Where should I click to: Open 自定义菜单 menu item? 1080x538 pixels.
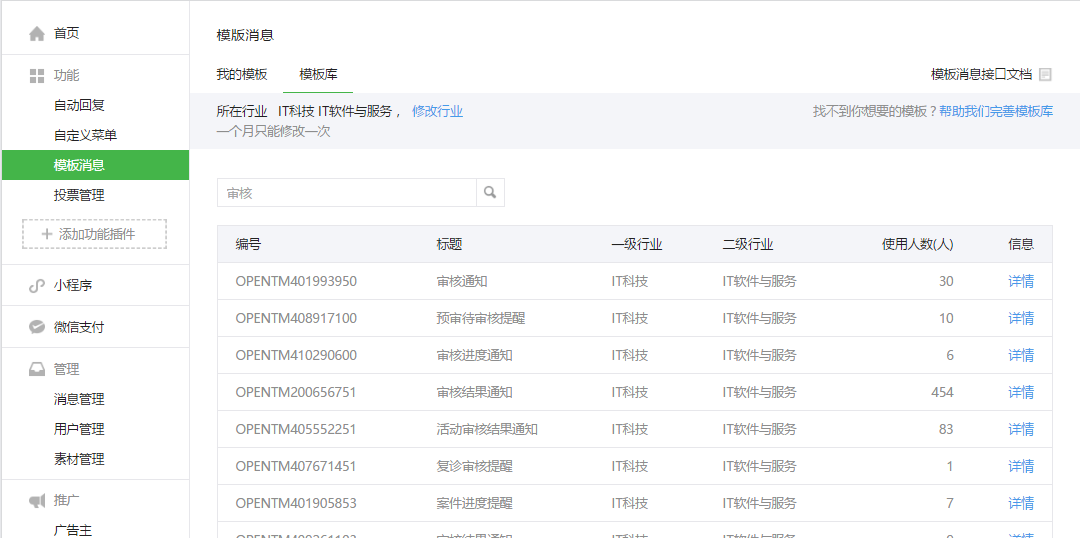(85, 135)
